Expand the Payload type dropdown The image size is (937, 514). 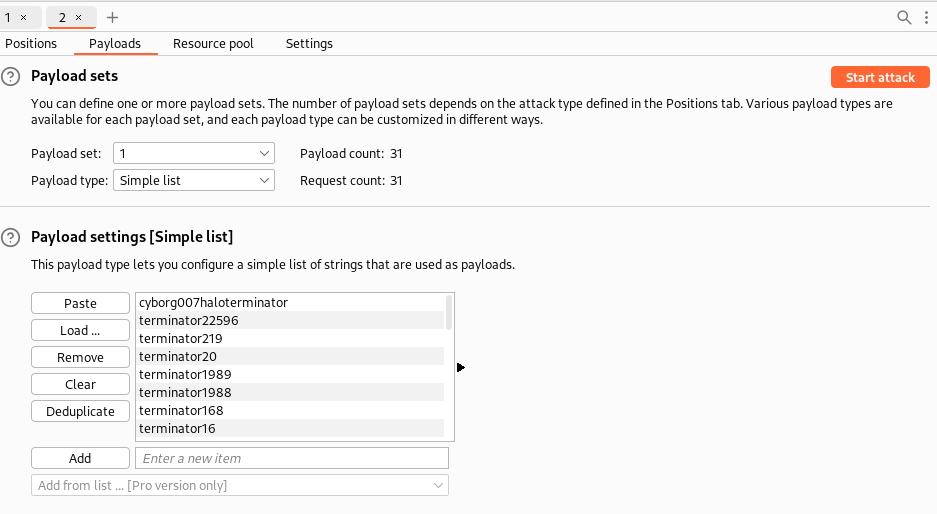[x=193, y=181]
